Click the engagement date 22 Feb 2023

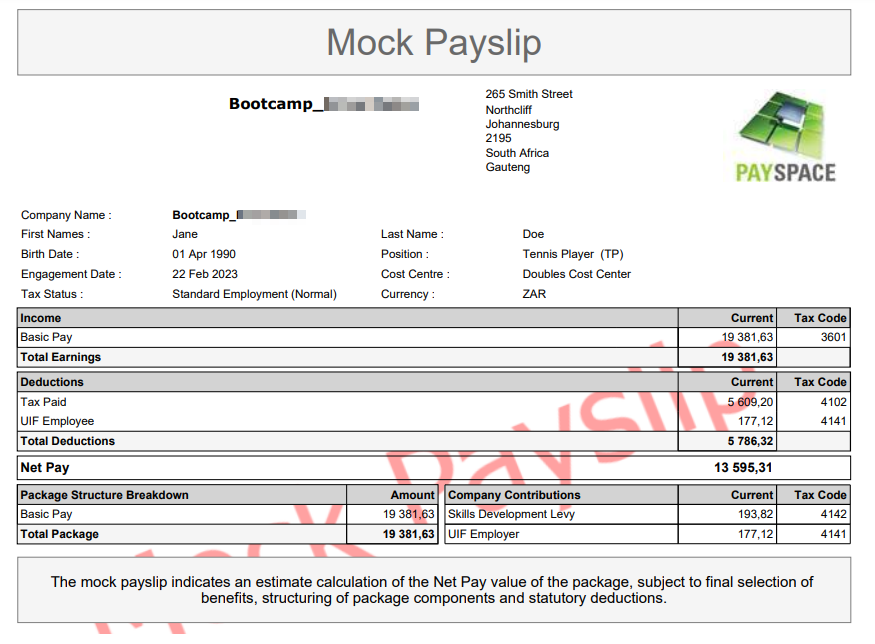[205, 274]
